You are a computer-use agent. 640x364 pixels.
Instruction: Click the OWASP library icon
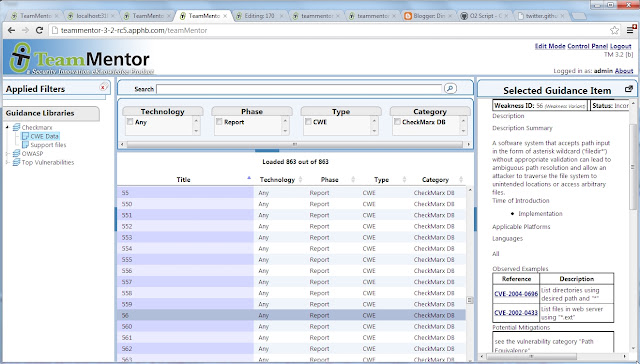16,153
